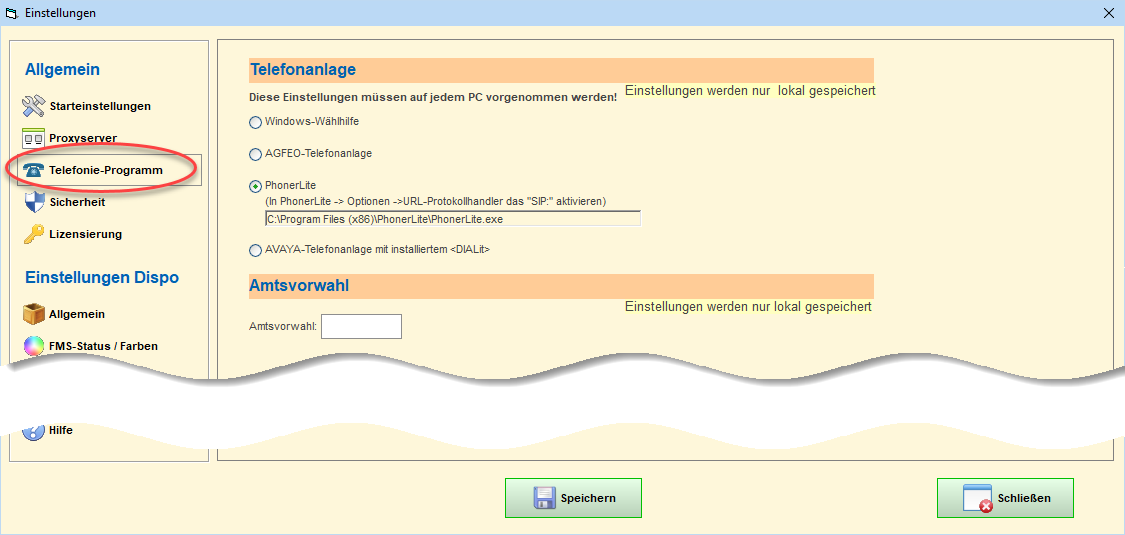
Task: Focus the Amtsvorwahl input field
Action: [x=361, y=326]
